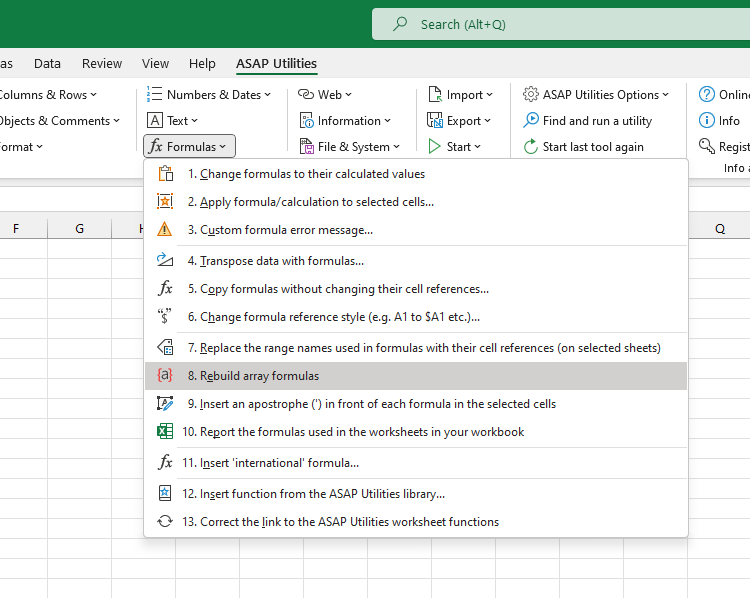Choose Copy formulas without changing cell references
750x598 pixels.
(x=416, y=288)
